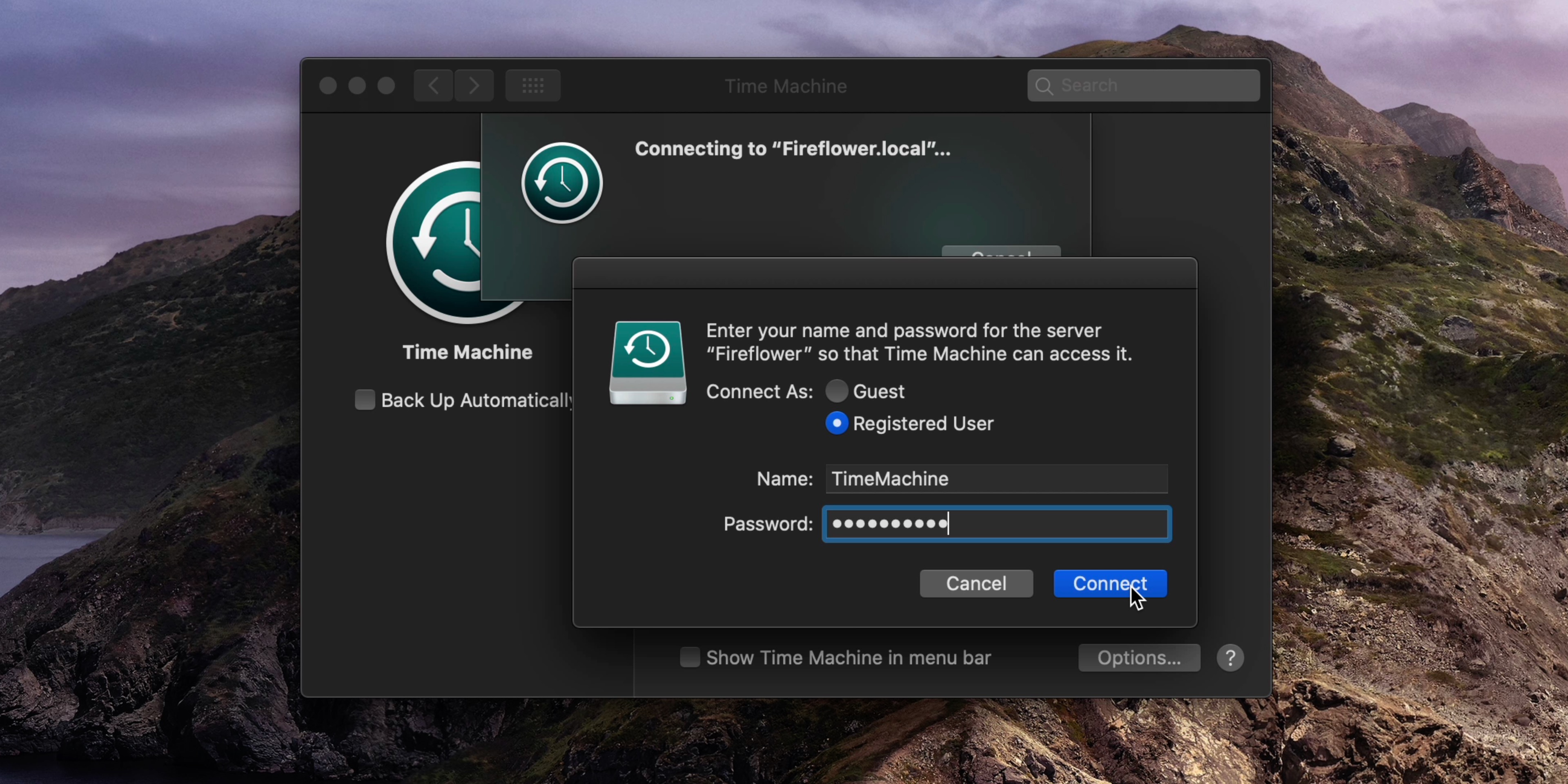Select the Guest radio button
1568x784 pixels.
[x=836, y=392]
